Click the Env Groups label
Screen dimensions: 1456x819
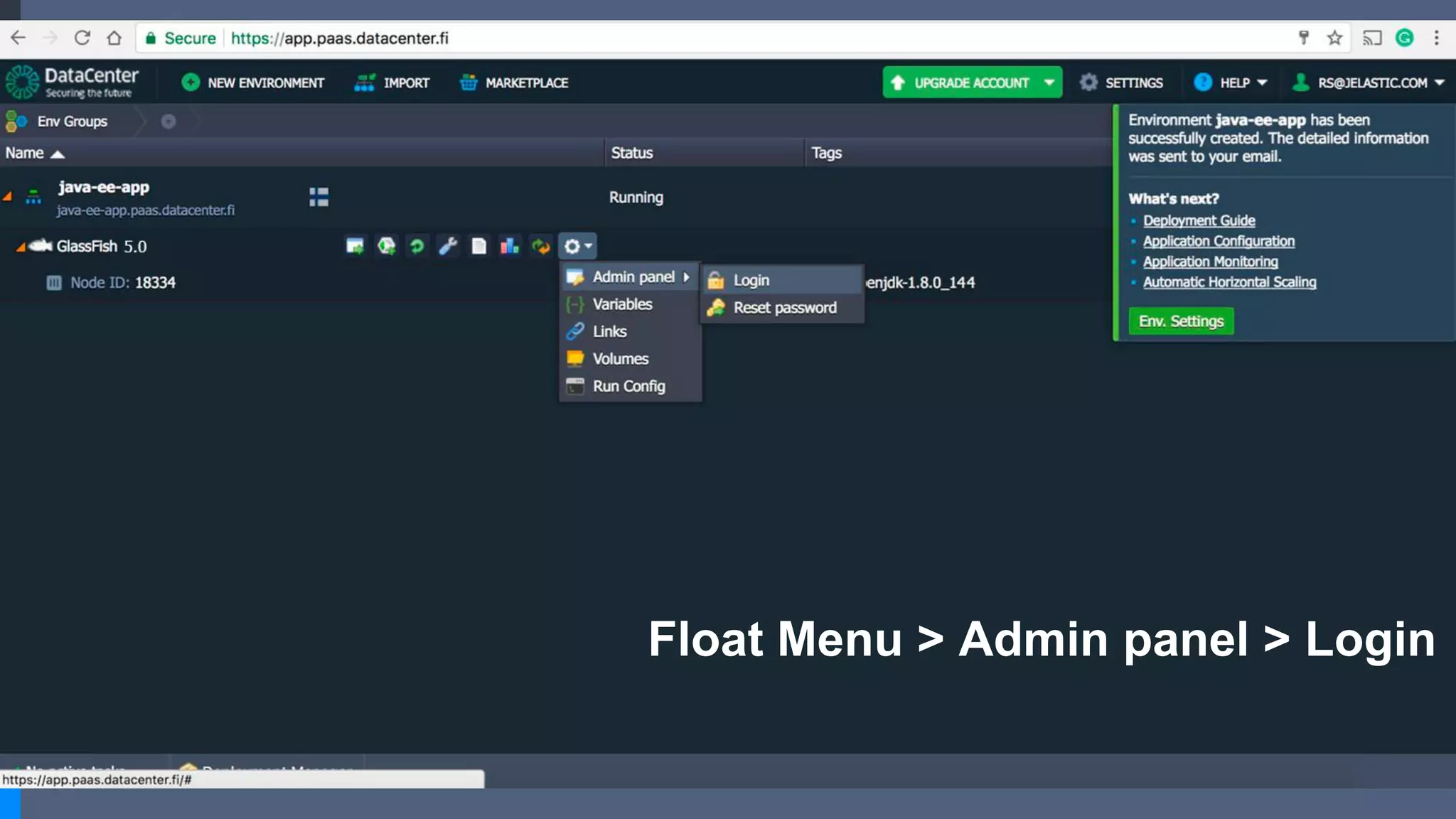click(73, 122)
